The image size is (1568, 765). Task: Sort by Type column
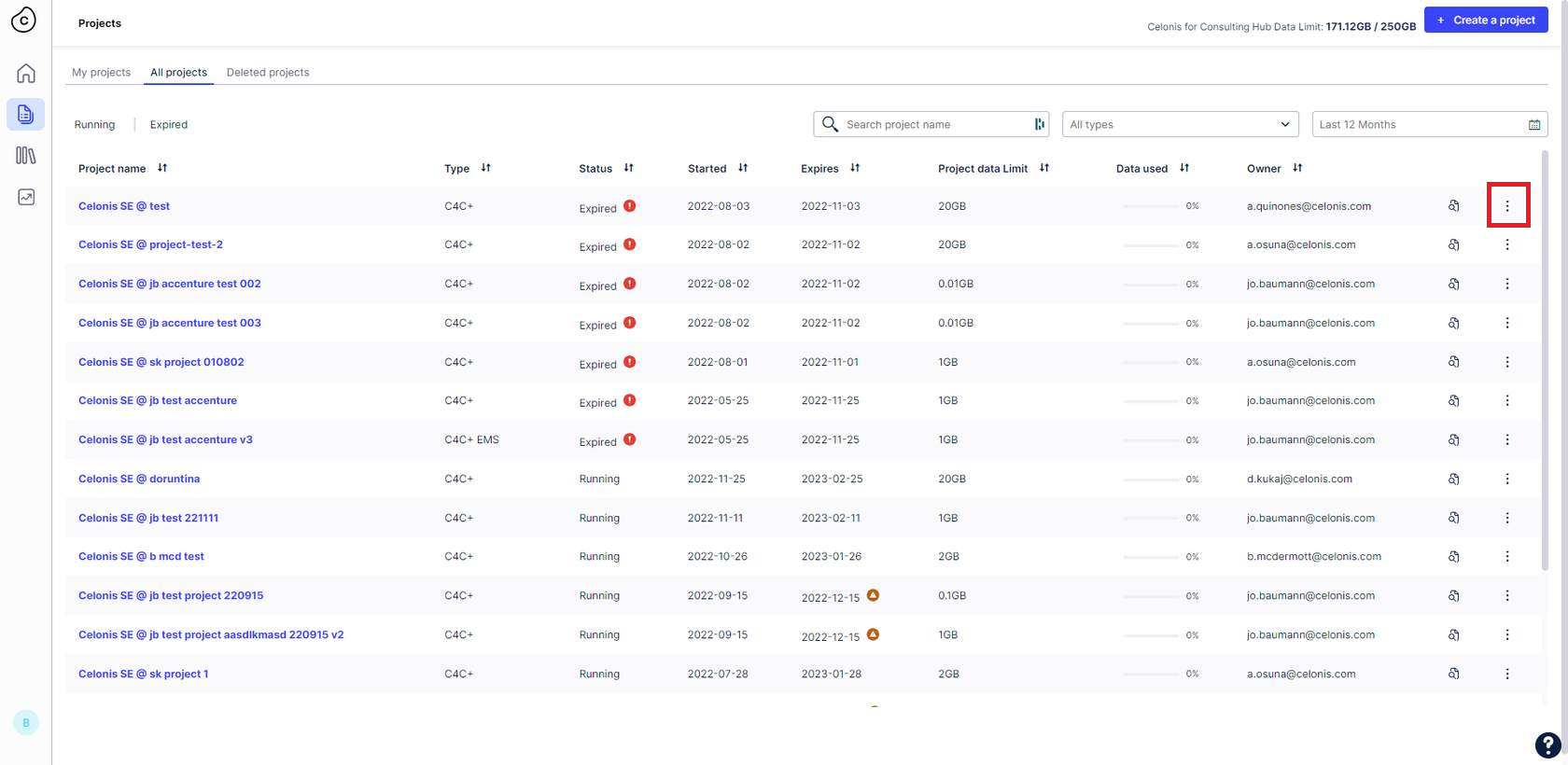(486, 168)
